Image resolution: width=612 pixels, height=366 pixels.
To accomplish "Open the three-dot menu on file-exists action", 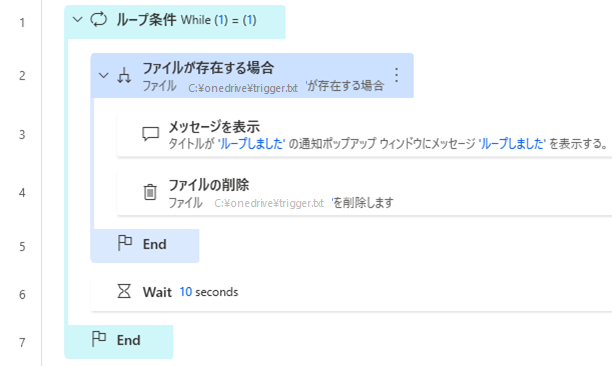I will (397, 75).
